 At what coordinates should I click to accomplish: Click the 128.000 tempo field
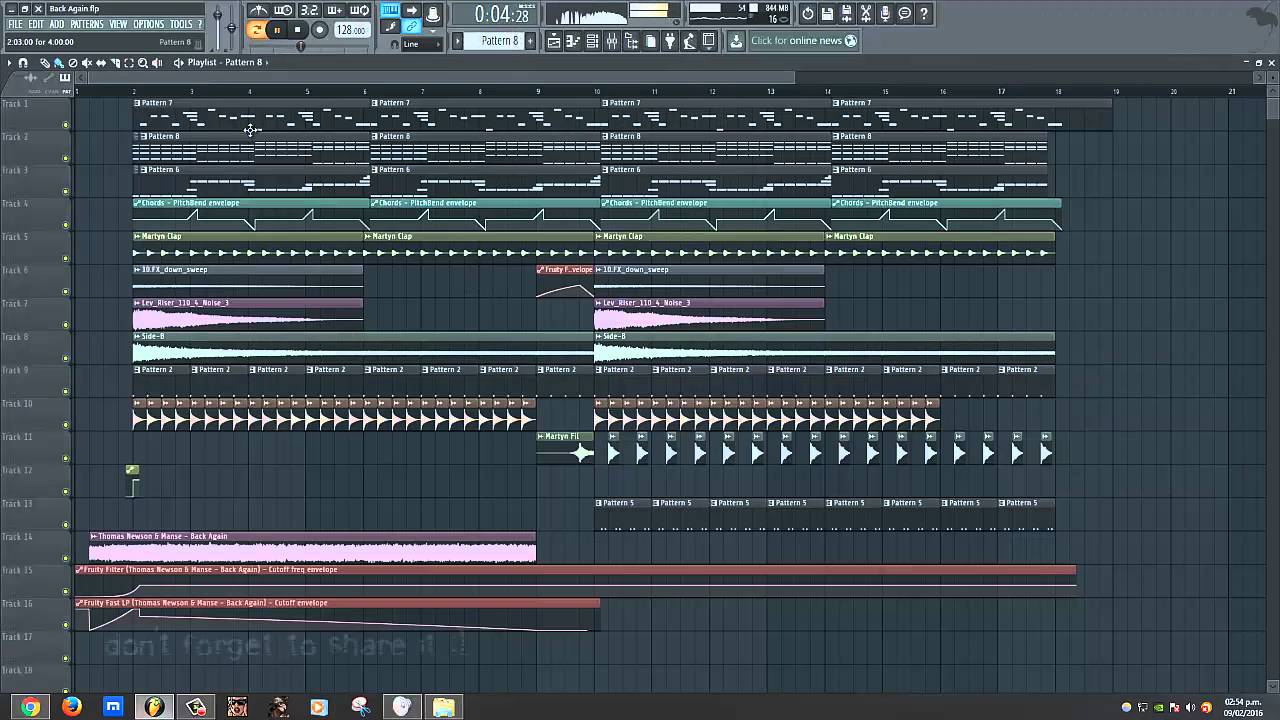[351, 30]
